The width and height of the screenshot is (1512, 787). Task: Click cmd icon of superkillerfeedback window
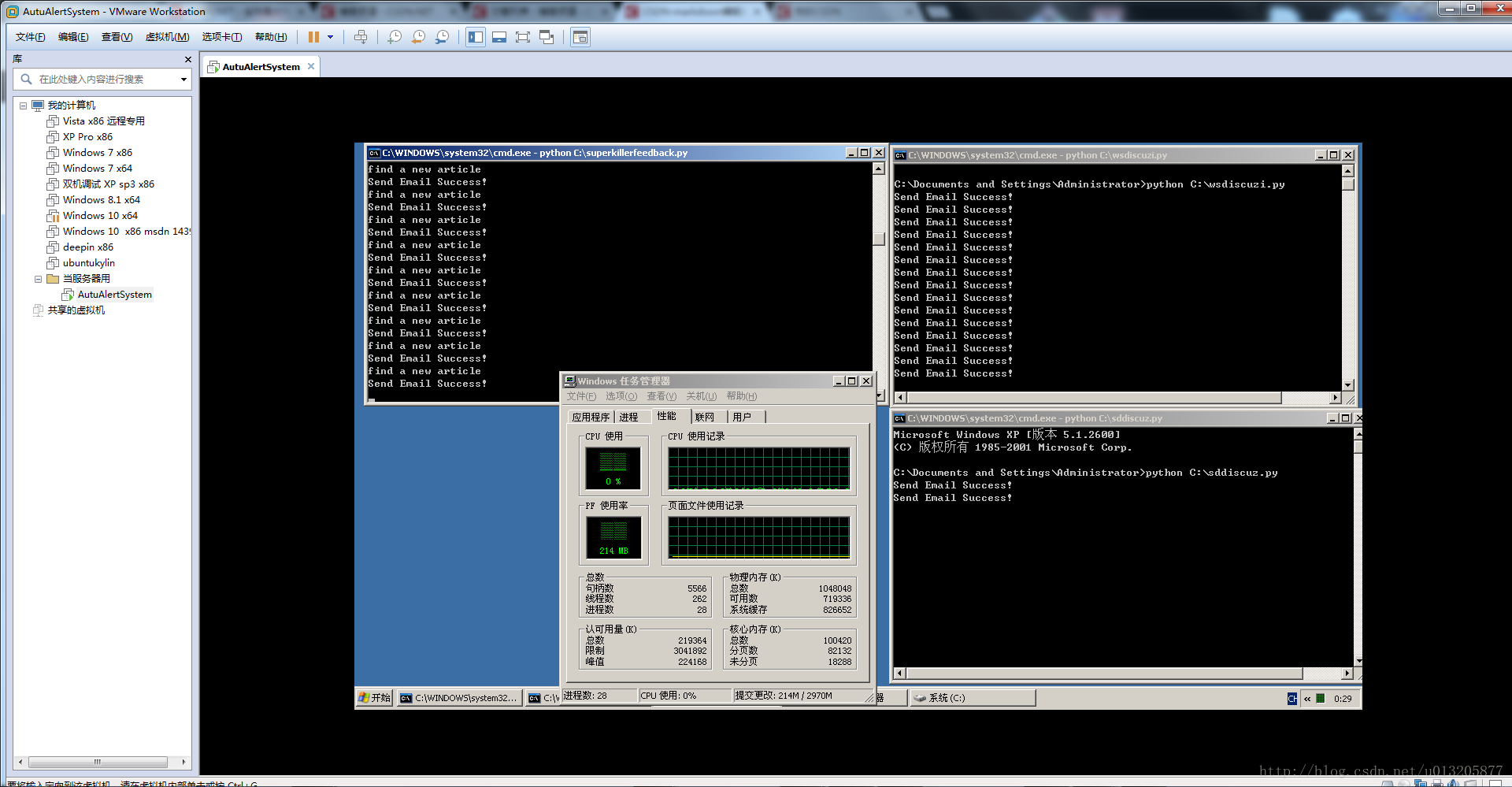tap(375, 153)
